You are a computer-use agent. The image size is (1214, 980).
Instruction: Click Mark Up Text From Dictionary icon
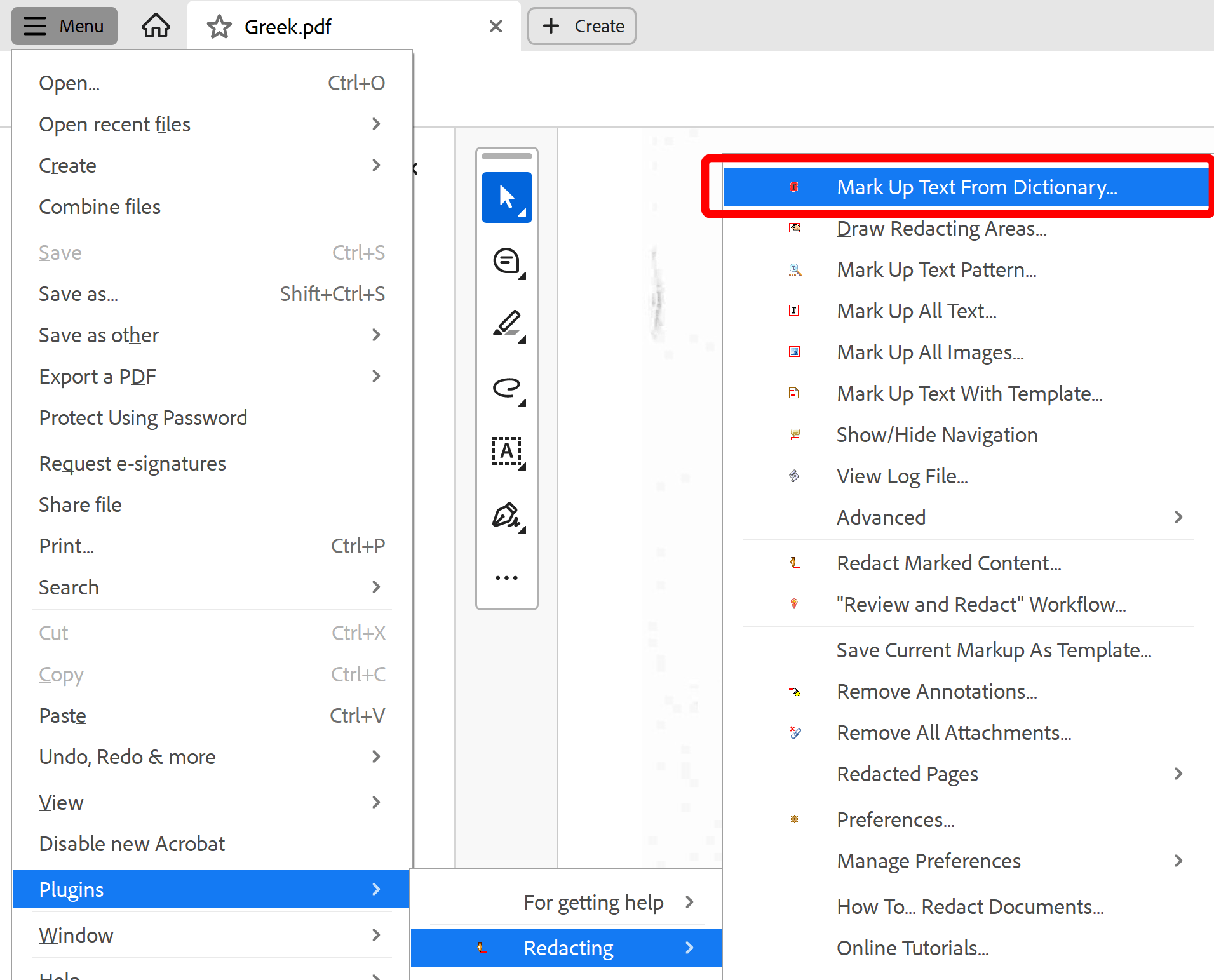click(794, 187)
